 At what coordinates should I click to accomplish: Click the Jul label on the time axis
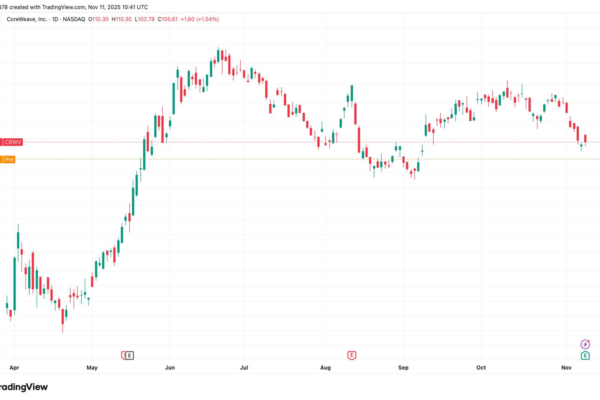tap(244, 368)
